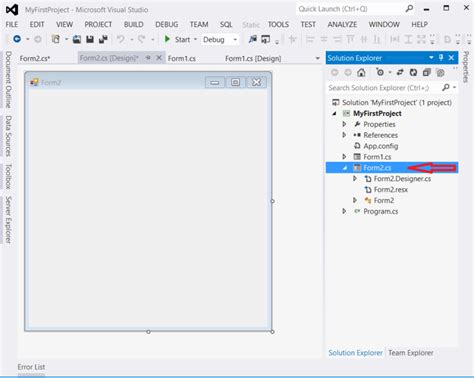
Task: Open the Document Outline side tab
Action: (8, 79)
